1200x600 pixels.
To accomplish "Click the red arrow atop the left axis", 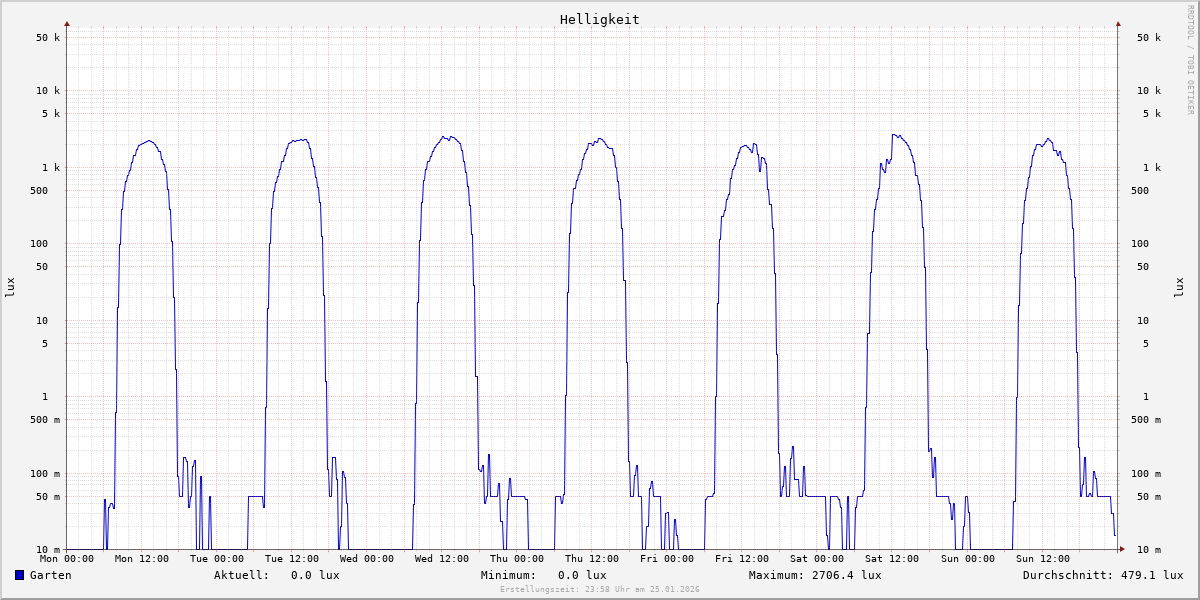I will click(67, 23).
